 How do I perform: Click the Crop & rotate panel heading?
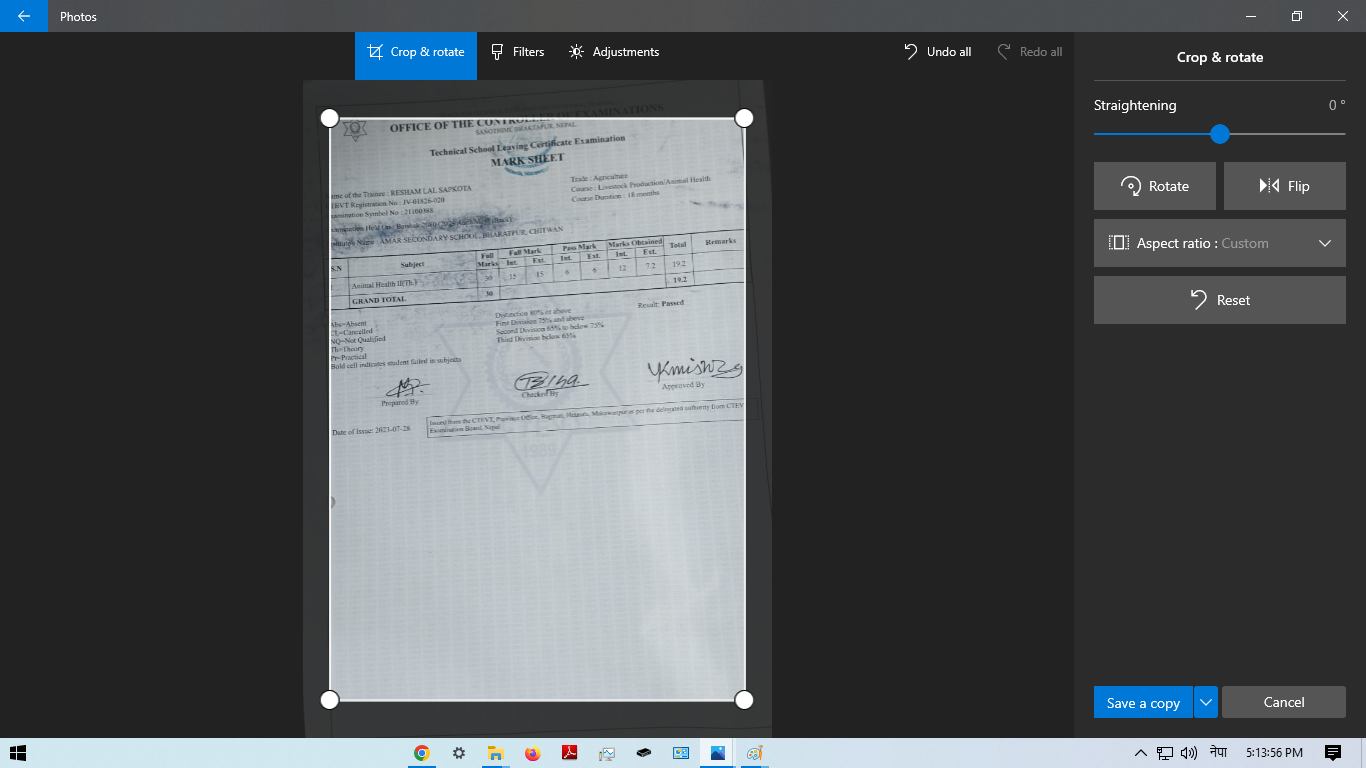click(x=1220, y=57)
